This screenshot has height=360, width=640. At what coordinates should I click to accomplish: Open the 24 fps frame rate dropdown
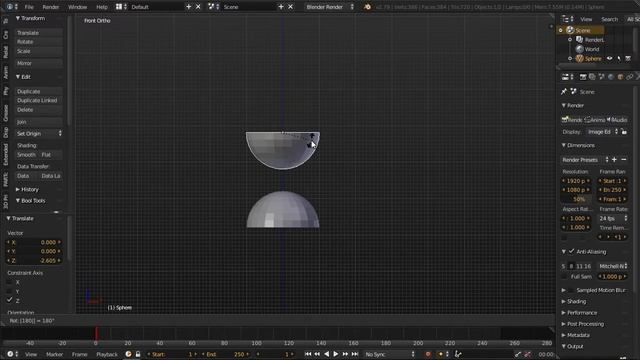click(613, 218)
